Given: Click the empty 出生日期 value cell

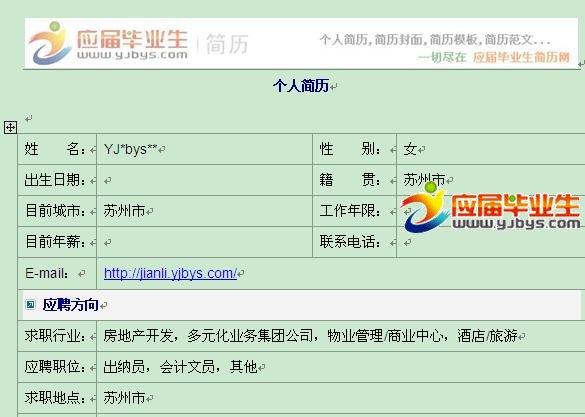Looking at the screenshot, I should coord(204,180).
